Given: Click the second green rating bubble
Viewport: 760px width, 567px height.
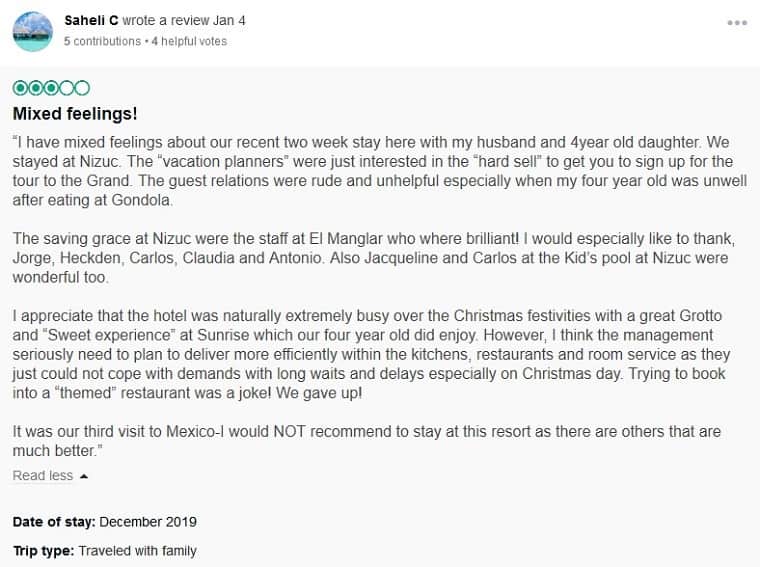Looking at the screenshot, I should 35,88.
